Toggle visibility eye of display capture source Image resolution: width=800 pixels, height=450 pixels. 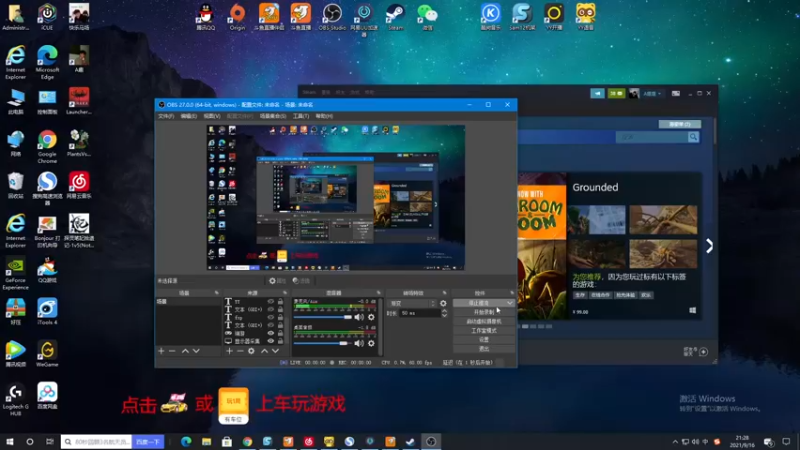click(x=271, y=341)
